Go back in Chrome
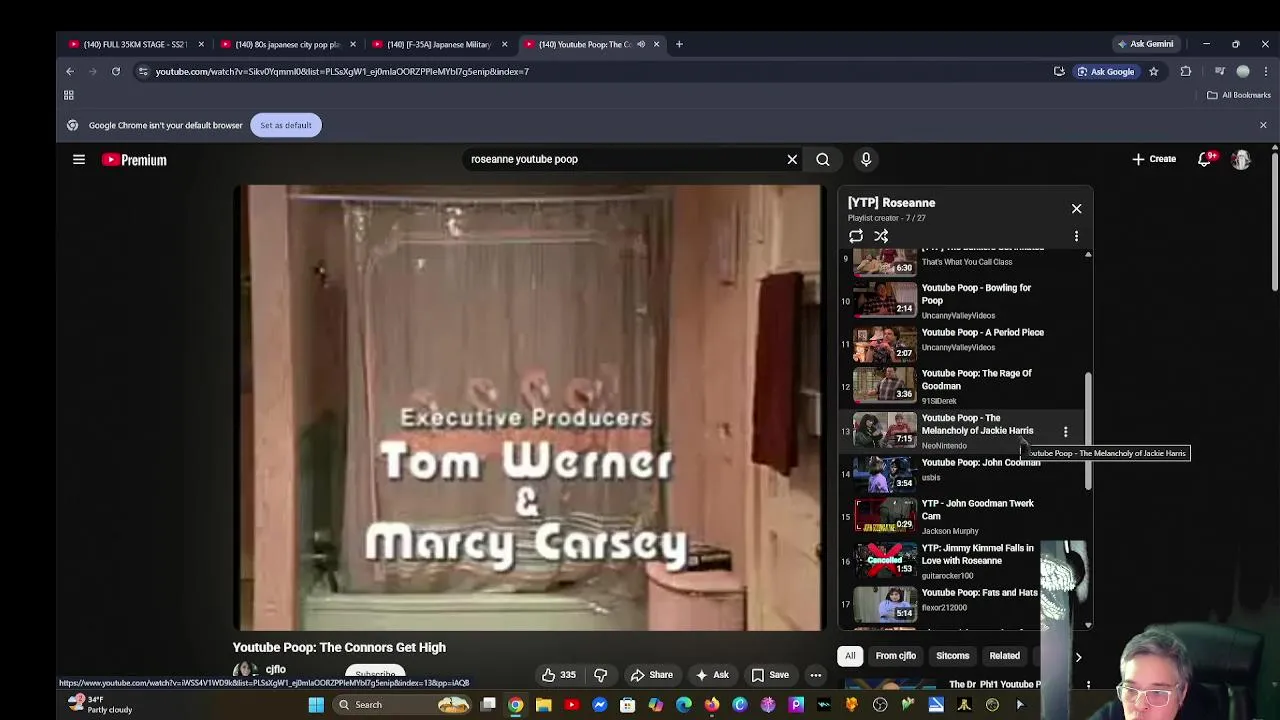This screenshot has width=1280, height=720. (x=70, y=71)
